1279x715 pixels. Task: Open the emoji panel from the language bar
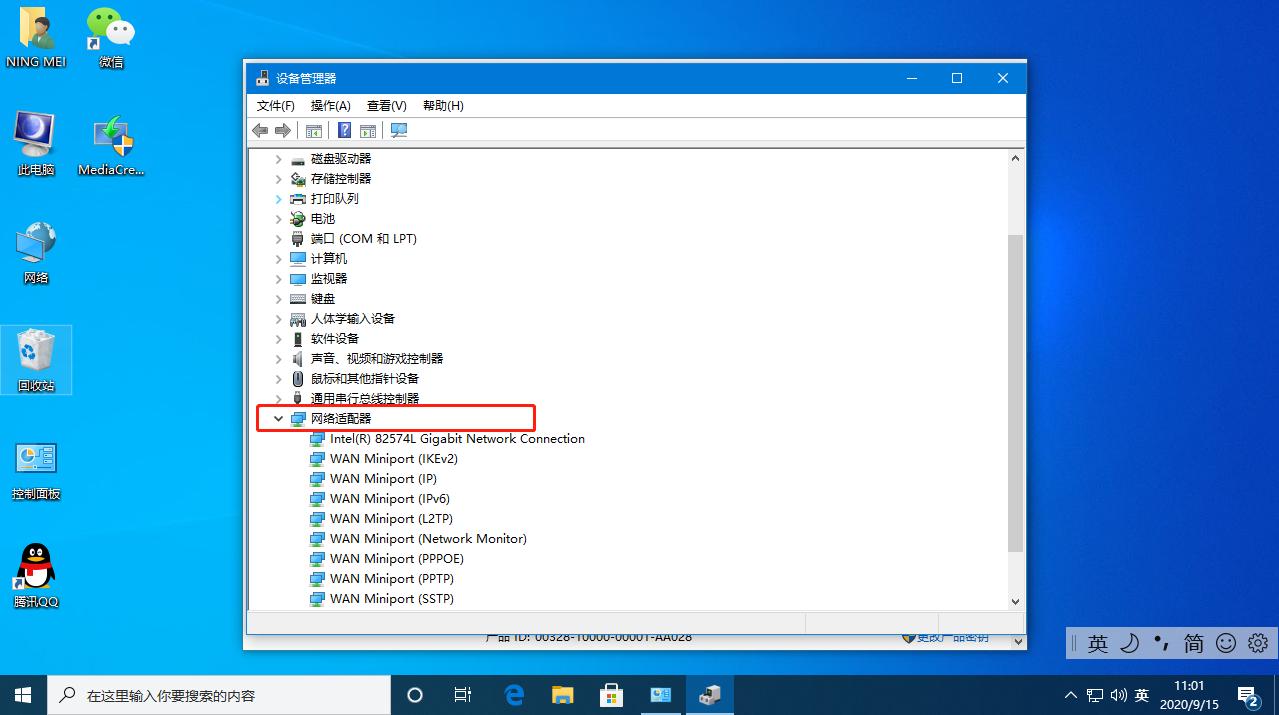[x=1225, y=644]
